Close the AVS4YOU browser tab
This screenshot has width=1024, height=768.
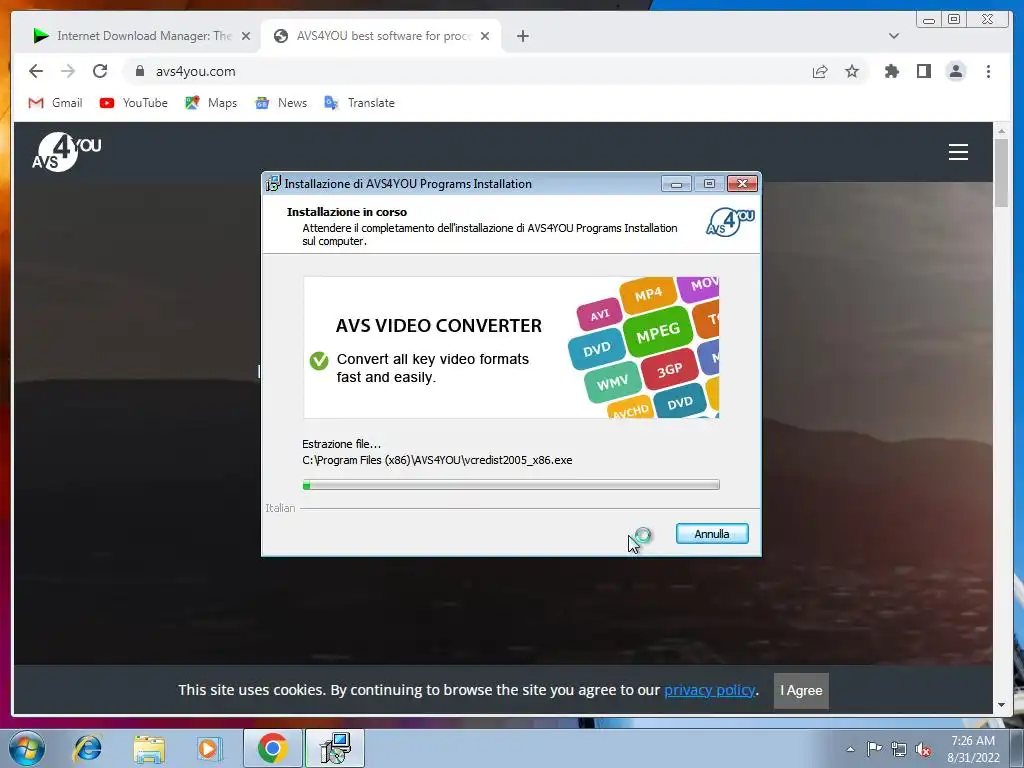tap(485, 36)
